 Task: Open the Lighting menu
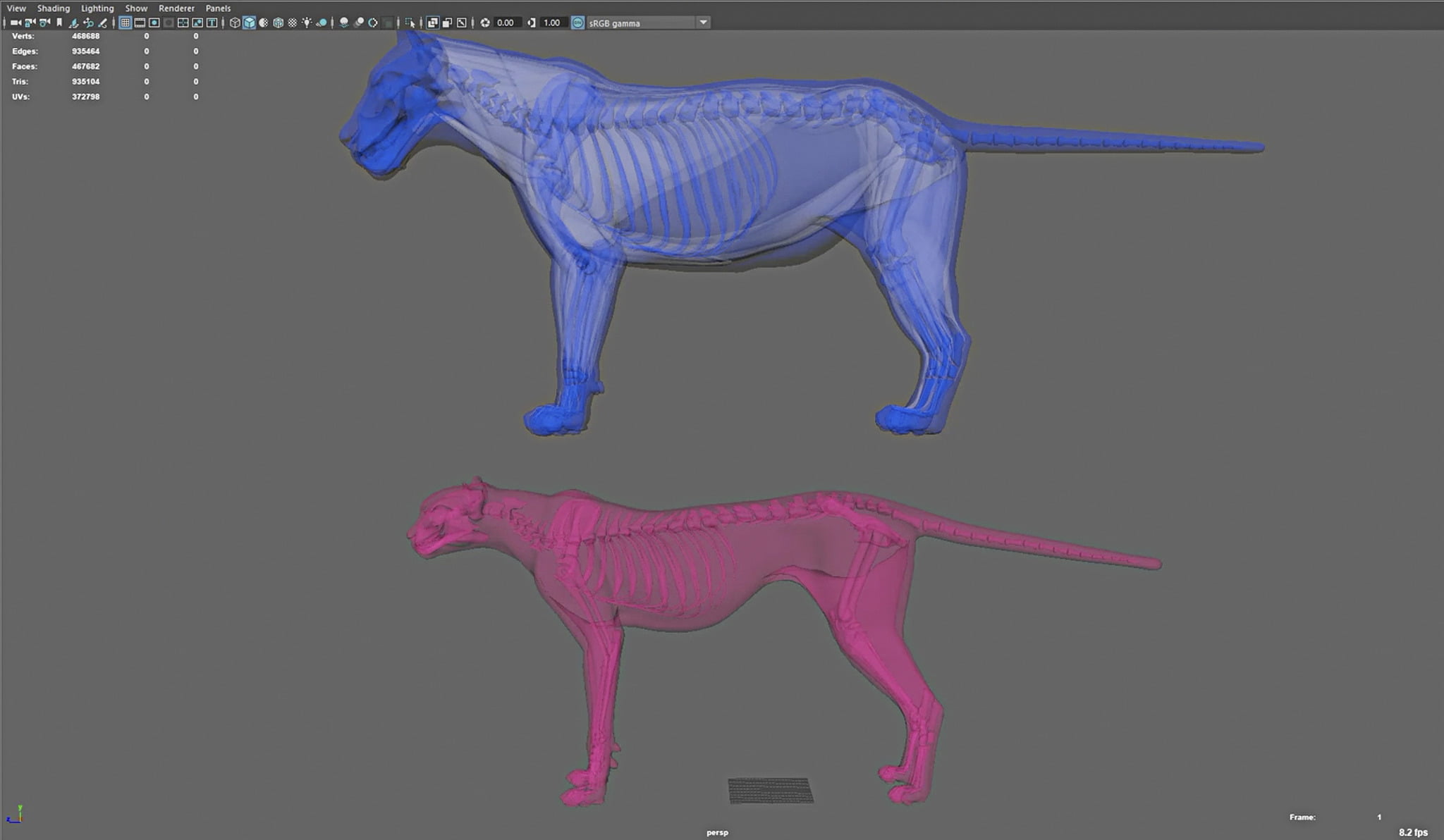tap(97, 8)
